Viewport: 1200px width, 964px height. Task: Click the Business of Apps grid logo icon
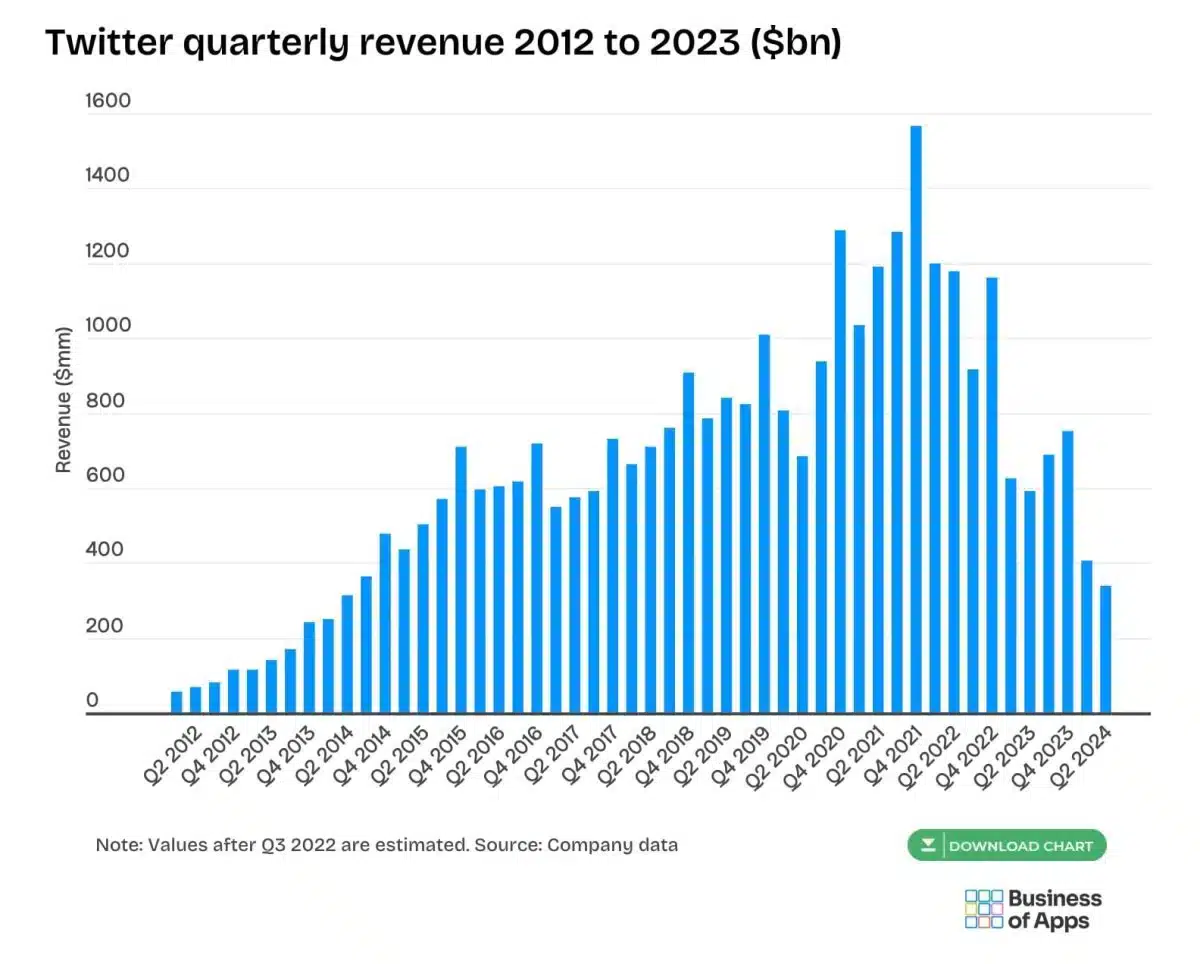point(984,909)
